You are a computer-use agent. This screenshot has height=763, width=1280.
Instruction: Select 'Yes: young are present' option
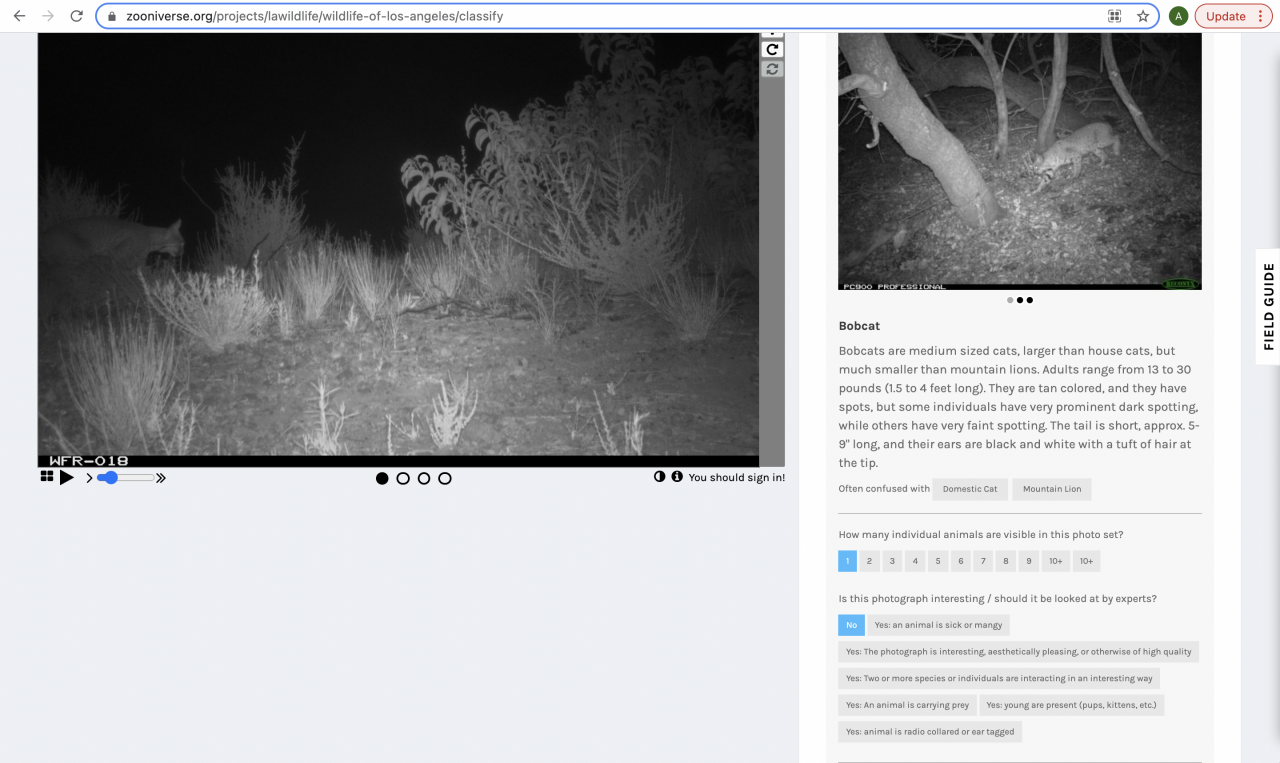[1071, 705]
